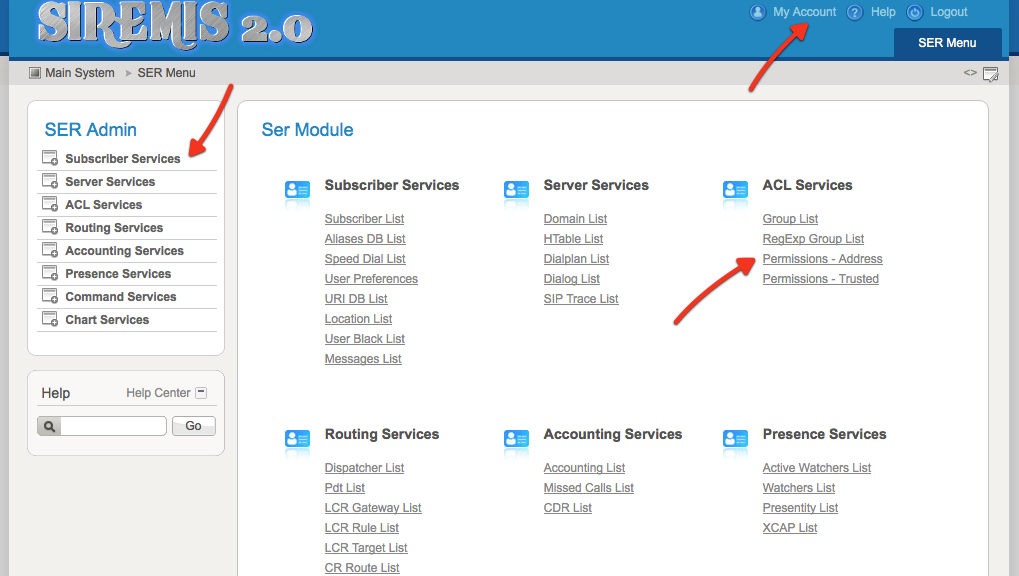Go to Main System in breadcrumb

pos(80,73)
